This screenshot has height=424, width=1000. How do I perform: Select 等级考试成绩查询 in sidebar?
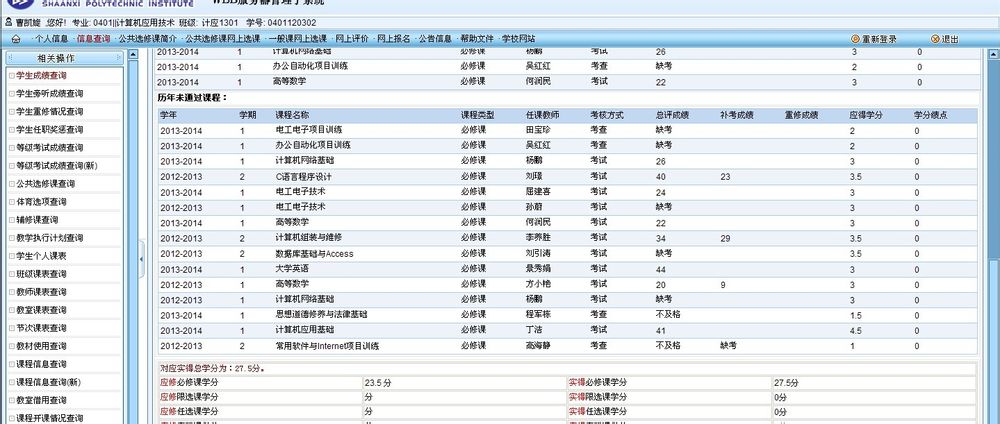49,148
